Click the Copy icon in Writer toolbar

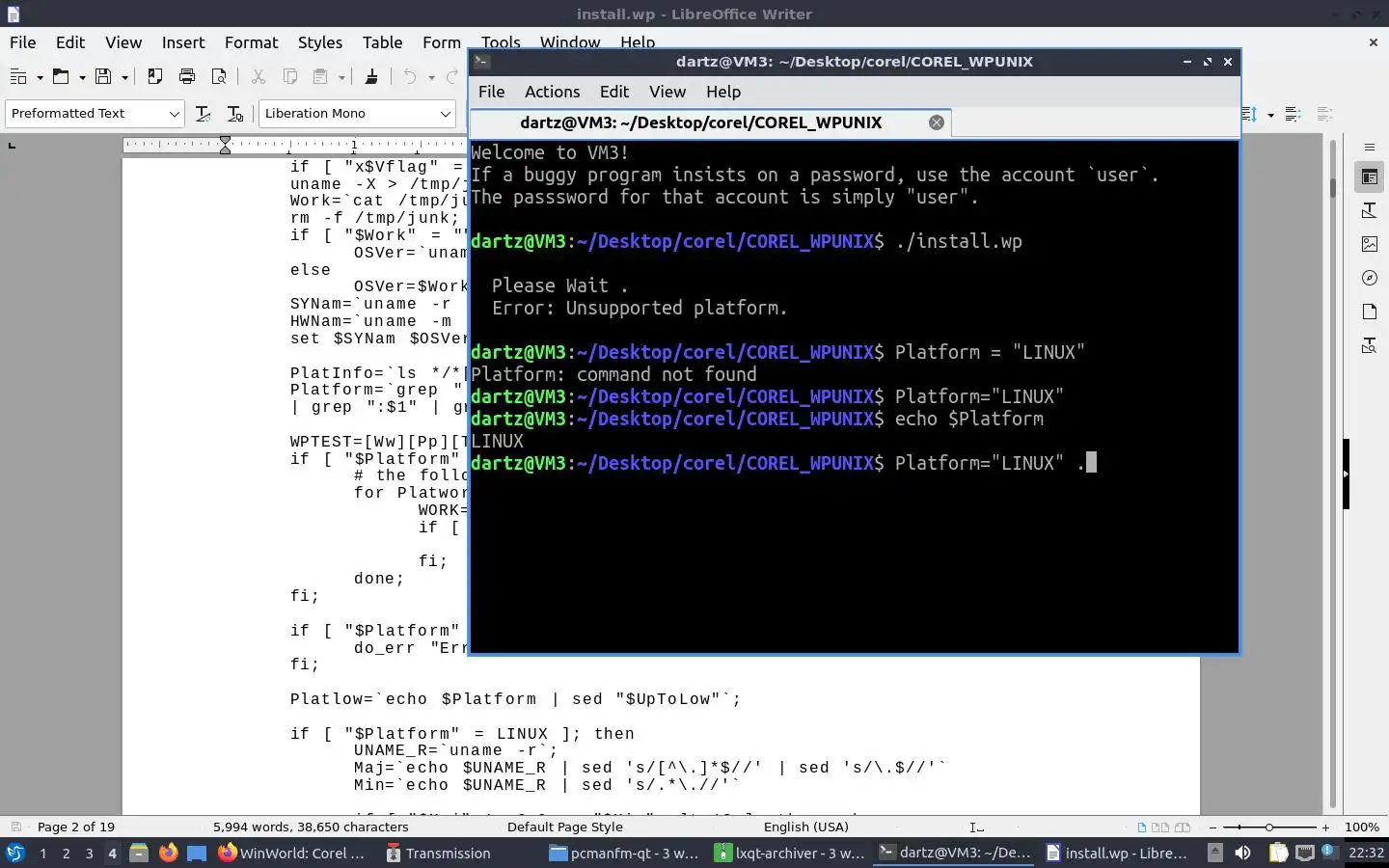click(x=289, y=77)
